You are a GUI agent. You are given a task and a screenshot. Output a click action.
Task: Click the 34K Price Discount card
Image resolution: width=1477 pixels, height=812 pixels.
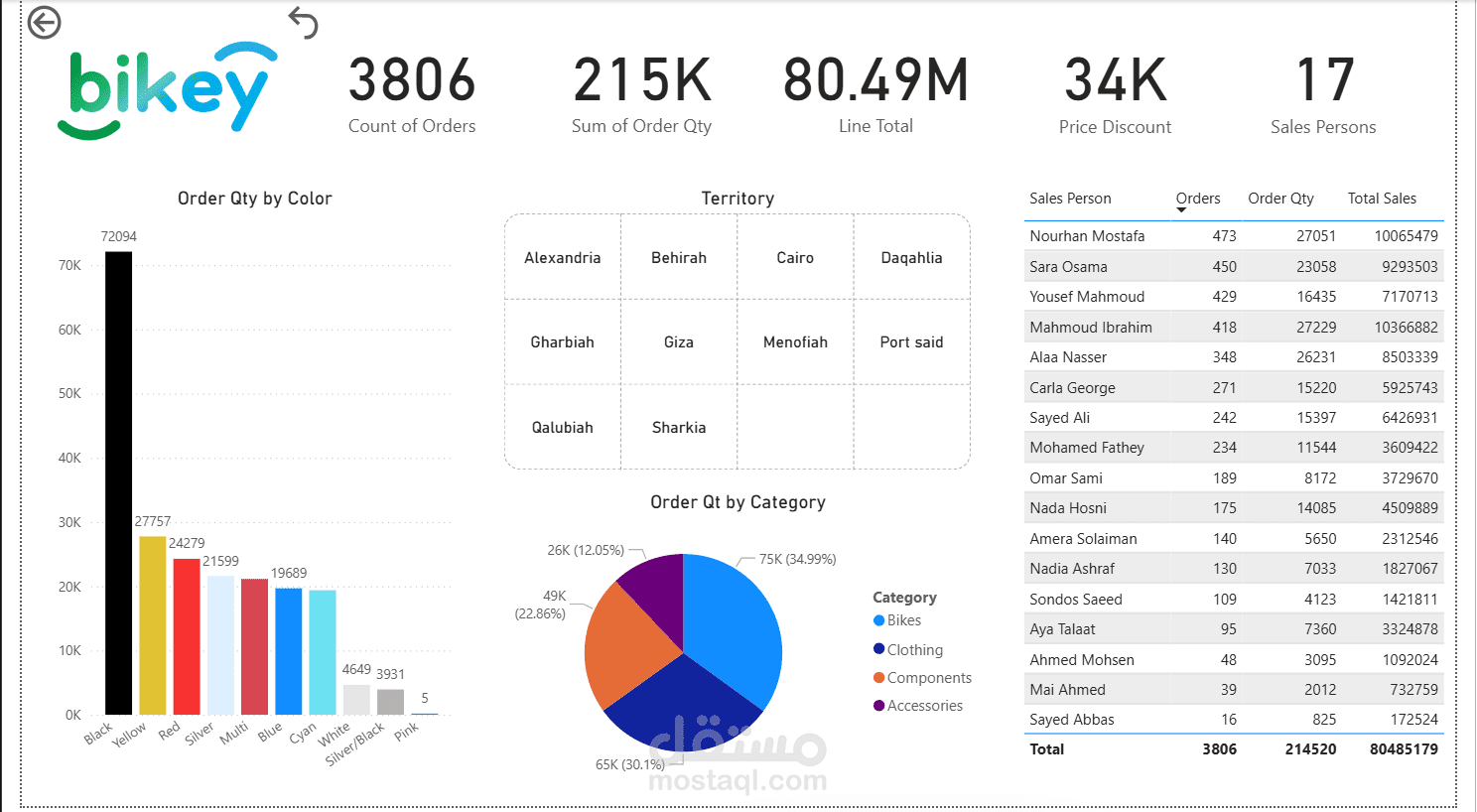(1116, 94)
